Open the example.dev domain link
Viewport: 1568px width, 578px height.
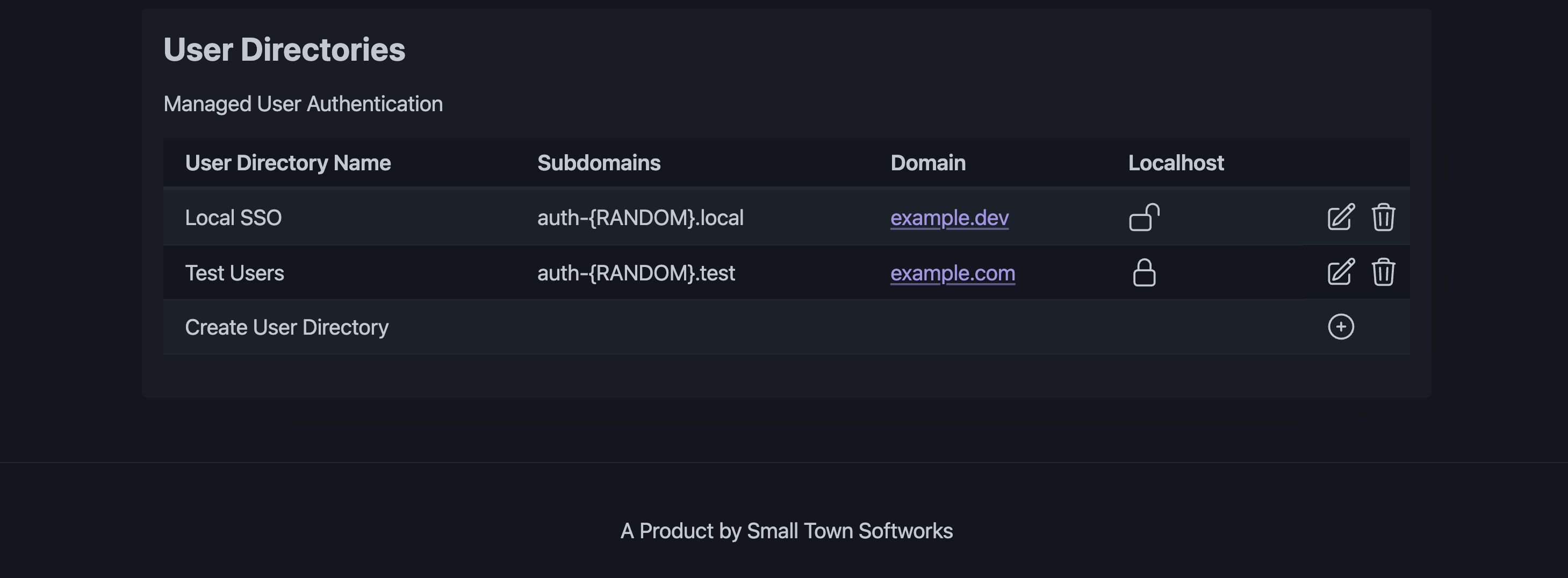click(x=949, y=217)
